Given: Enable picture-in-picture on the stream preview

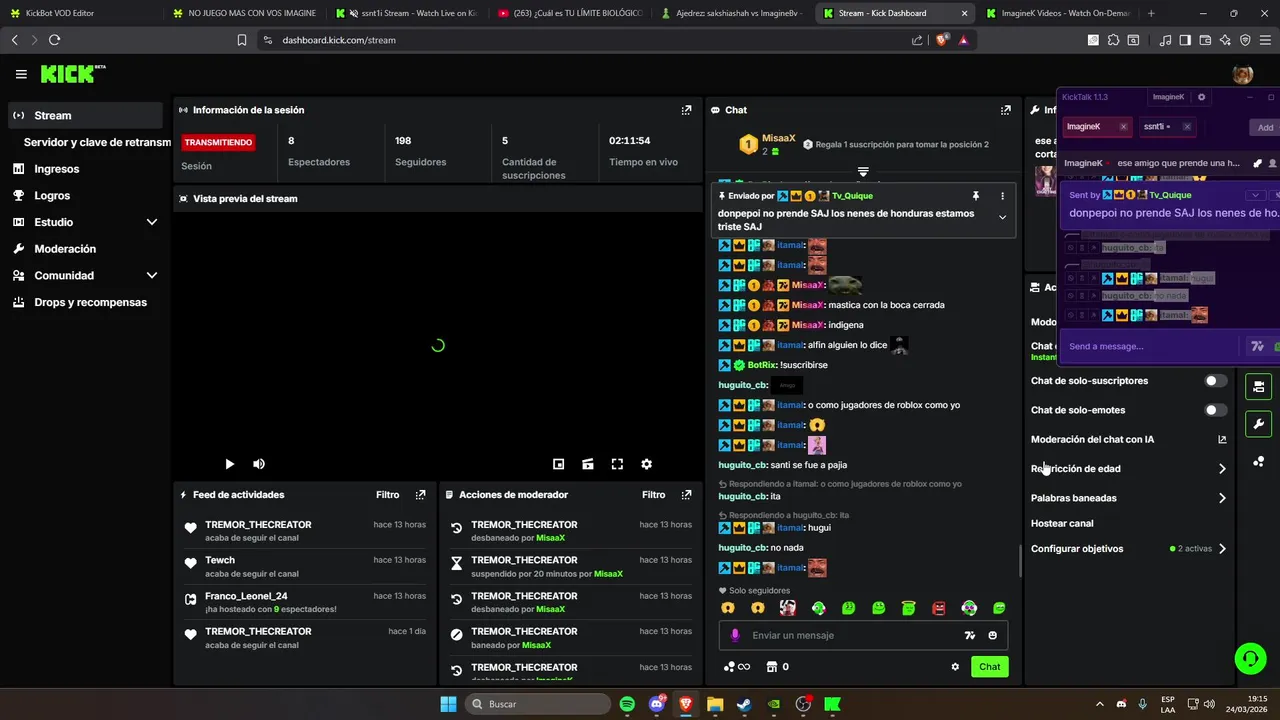Looking at the screenshot, I should [x=559, y=464].
